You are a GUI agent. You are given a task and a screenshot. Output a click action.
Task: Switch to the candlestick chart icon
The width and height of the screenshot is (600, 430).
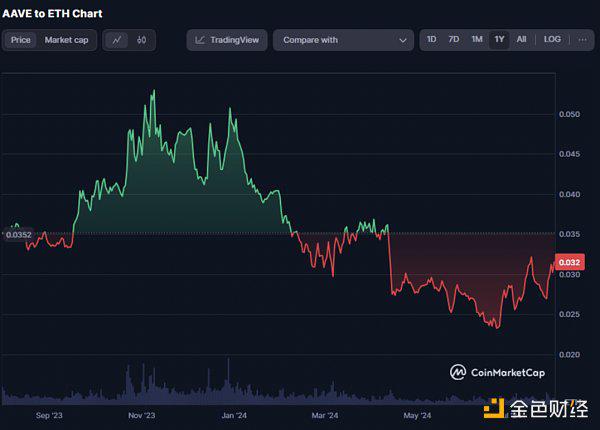(141, 40)
